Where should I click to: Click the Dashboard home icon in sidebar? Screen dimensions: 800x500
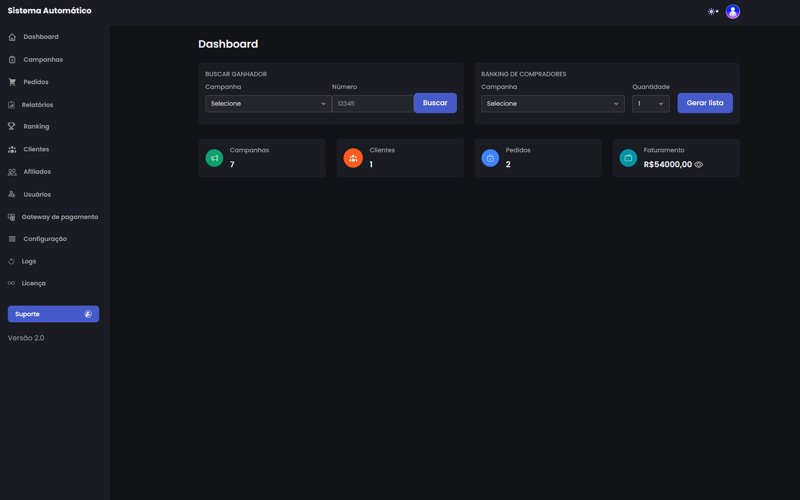(x=12, y=37)
